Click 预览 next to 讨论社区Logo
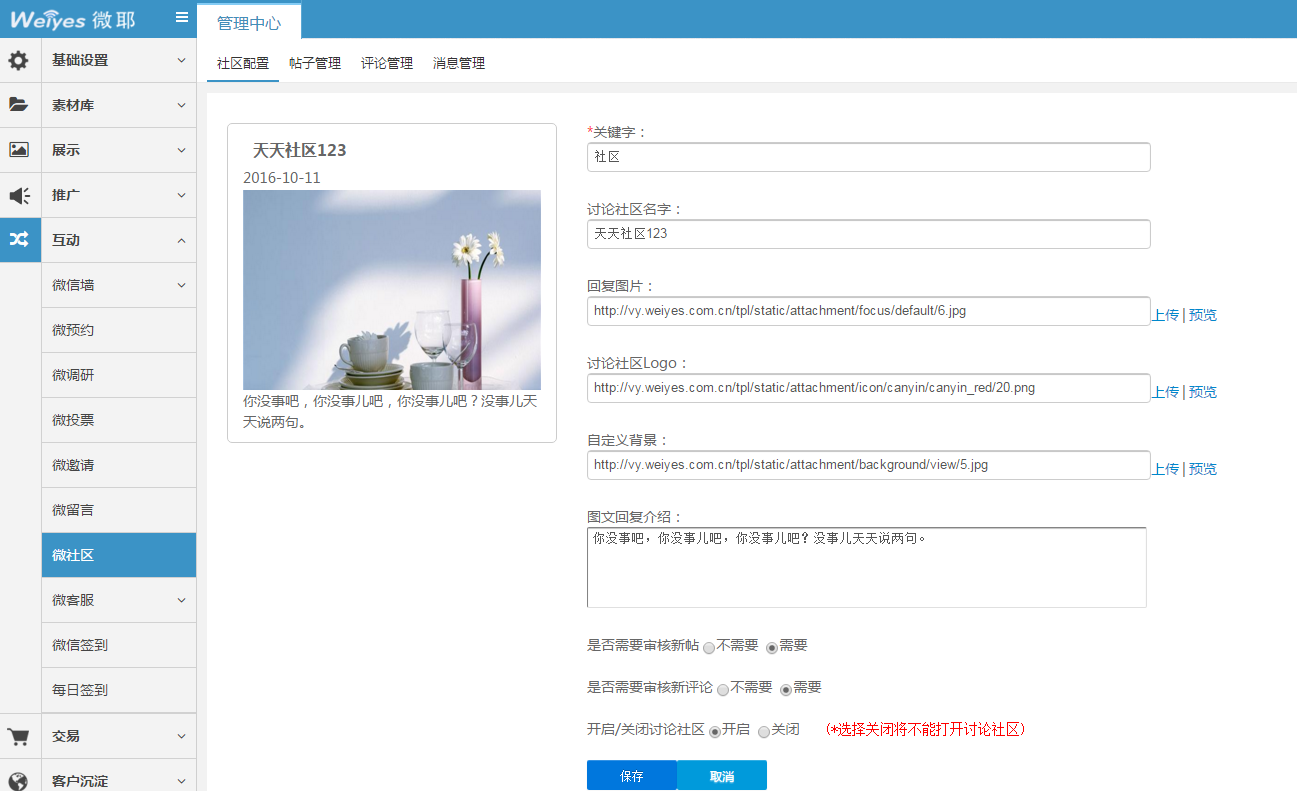 pyautogui.click(x=1203, y=392)
